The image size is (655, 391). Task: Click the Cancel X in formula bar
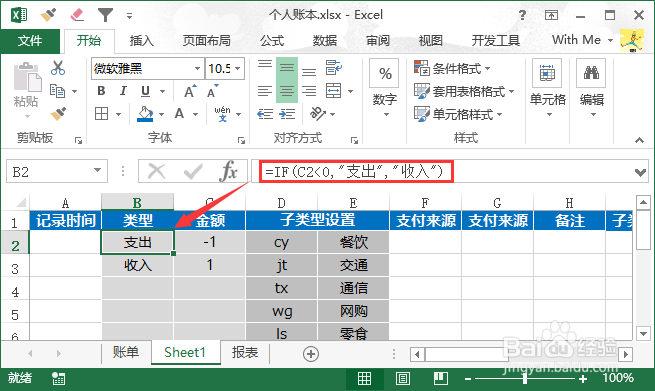pos(157,171)
